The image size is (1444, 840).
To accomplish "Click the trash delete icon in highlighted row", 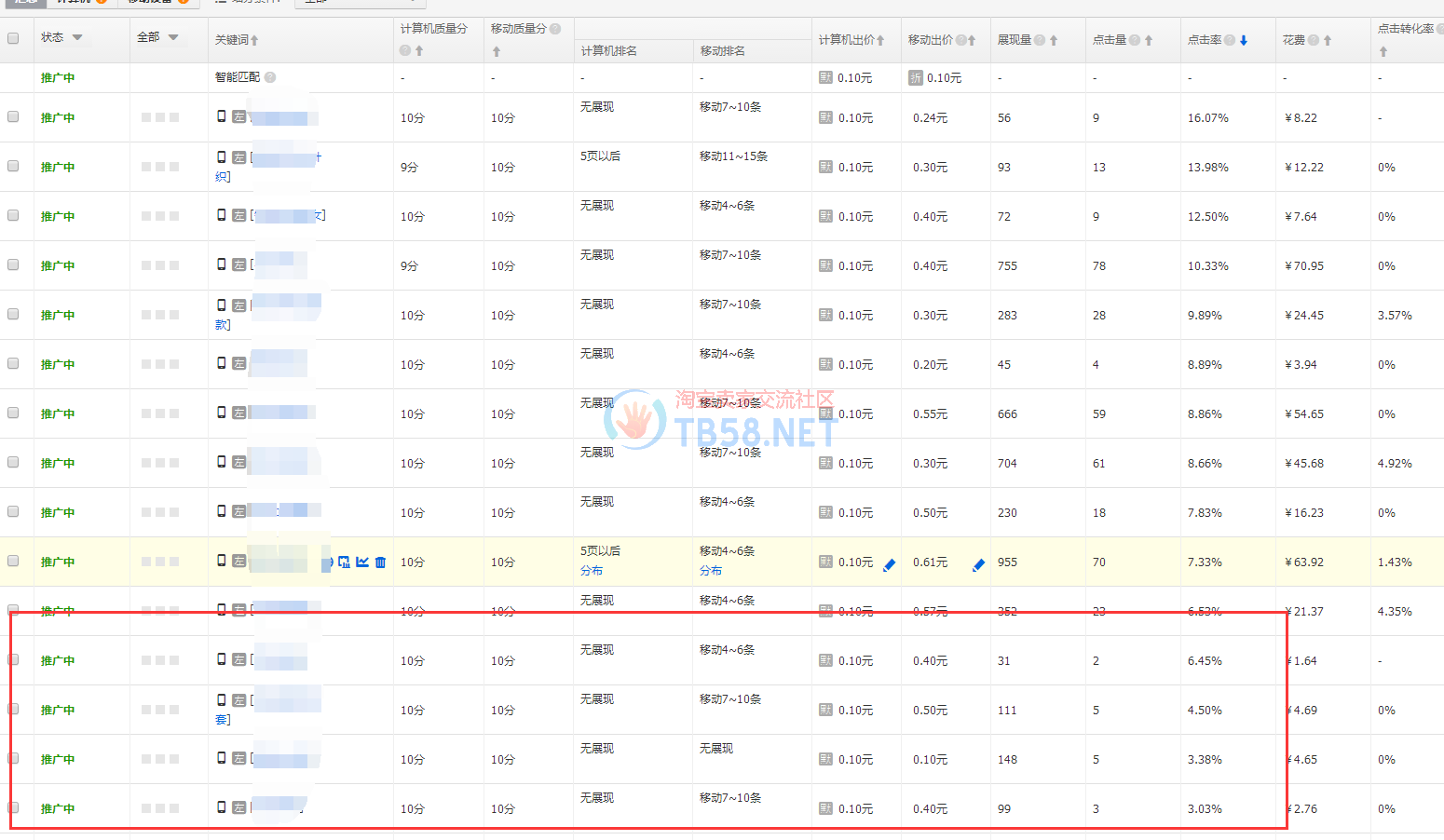I will tap(380, 562).
